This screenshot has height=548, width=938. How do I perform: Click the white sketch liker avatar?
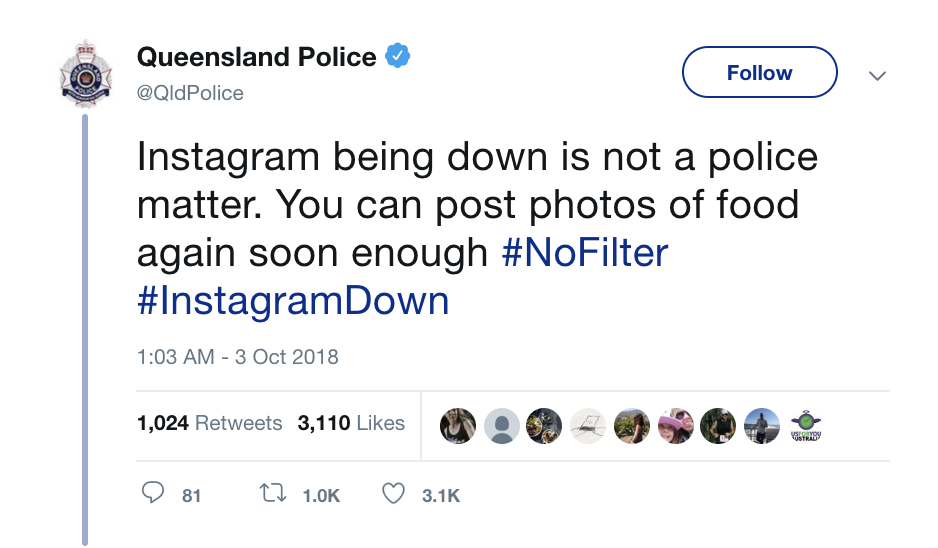coord(588,425)
